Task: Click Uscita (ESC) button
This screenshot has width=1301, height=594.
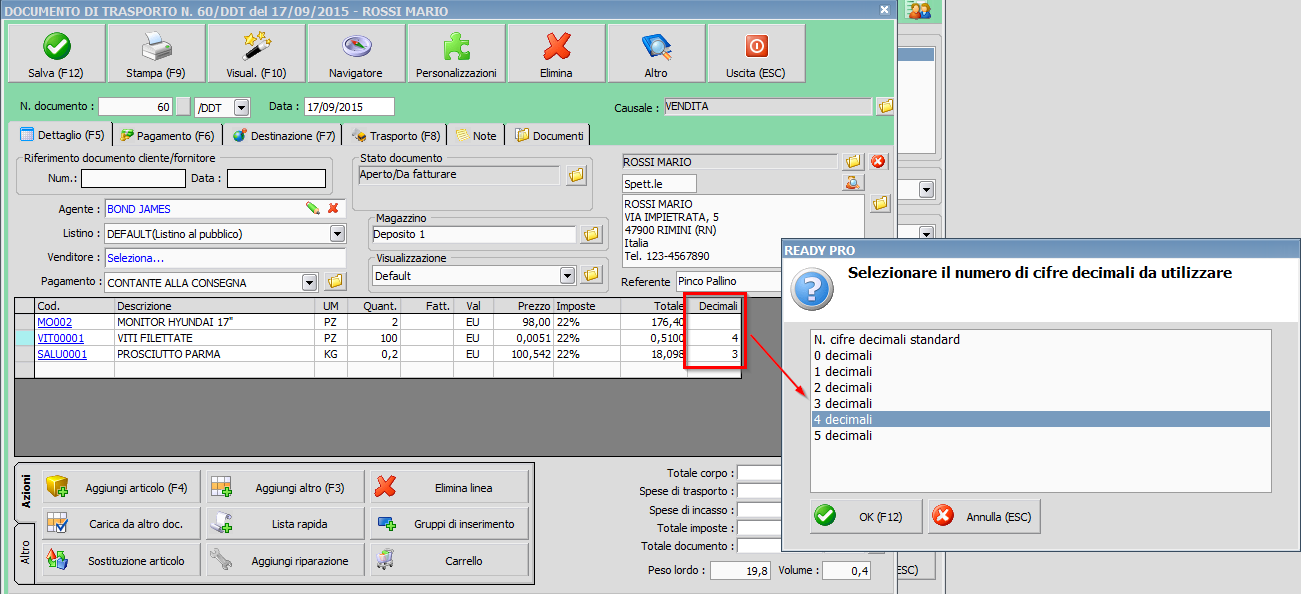Action: click(756, 53)
